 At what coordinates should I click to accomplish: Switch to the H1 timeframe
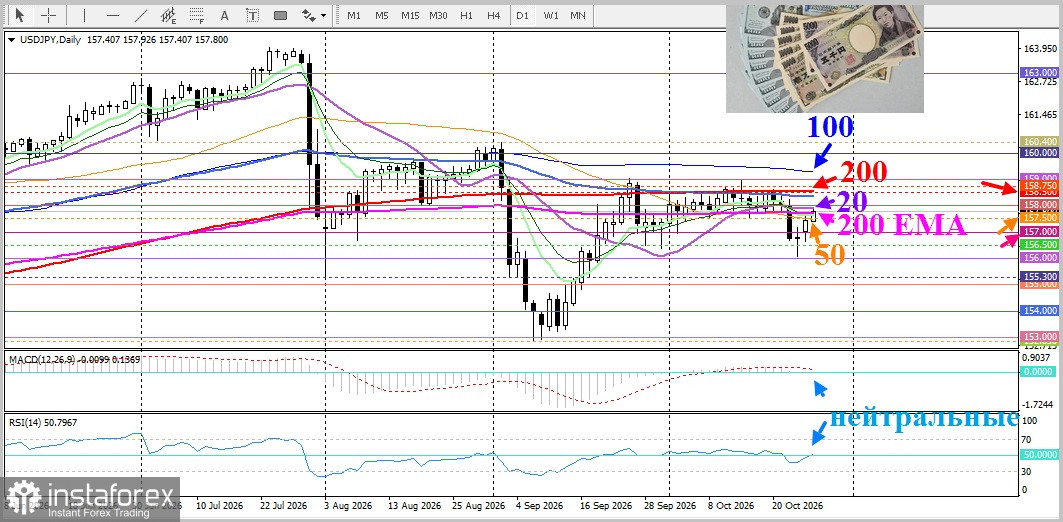coord(466,15)
